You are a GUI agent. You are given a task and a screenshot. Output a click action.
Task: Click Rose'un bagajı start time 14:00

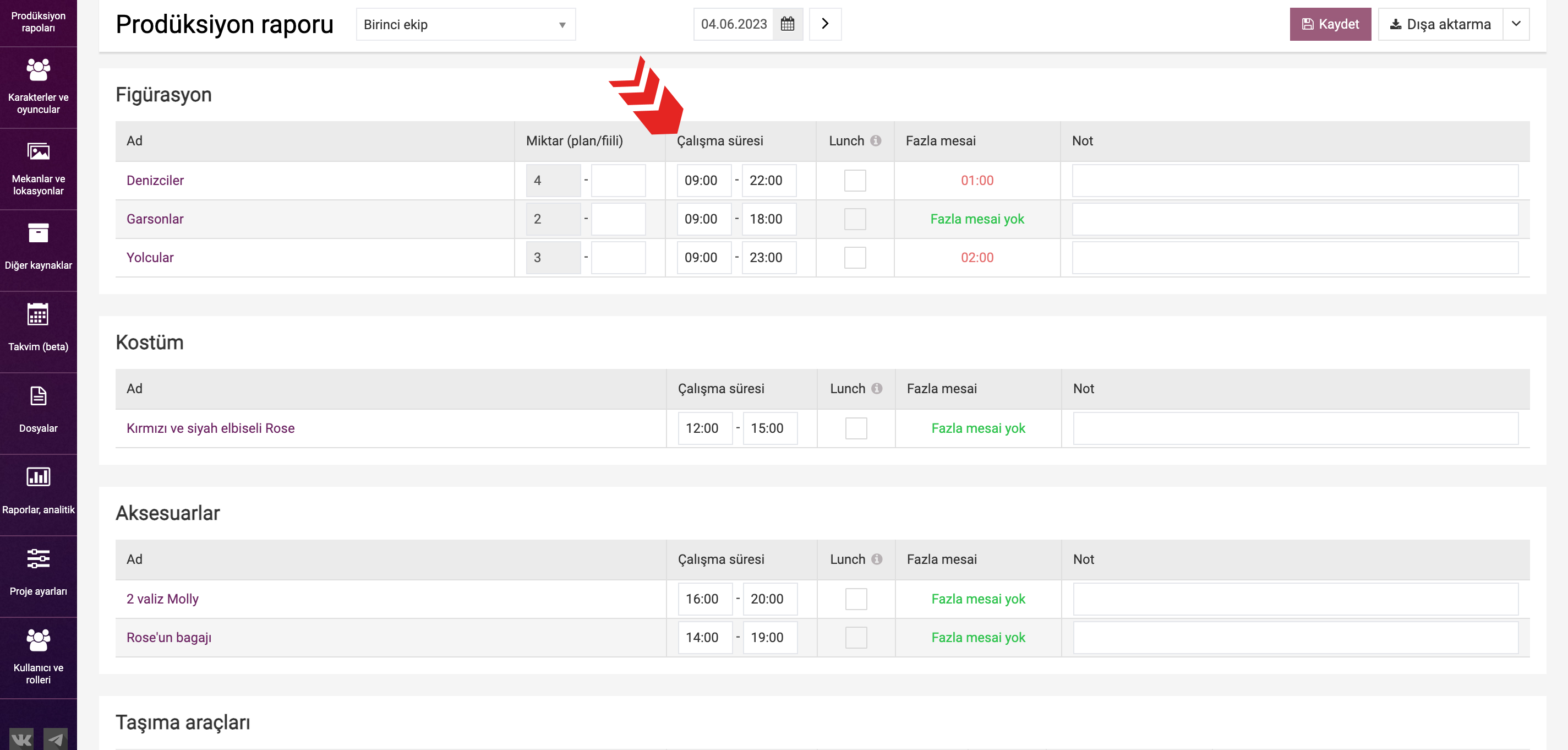click(705, 637)
